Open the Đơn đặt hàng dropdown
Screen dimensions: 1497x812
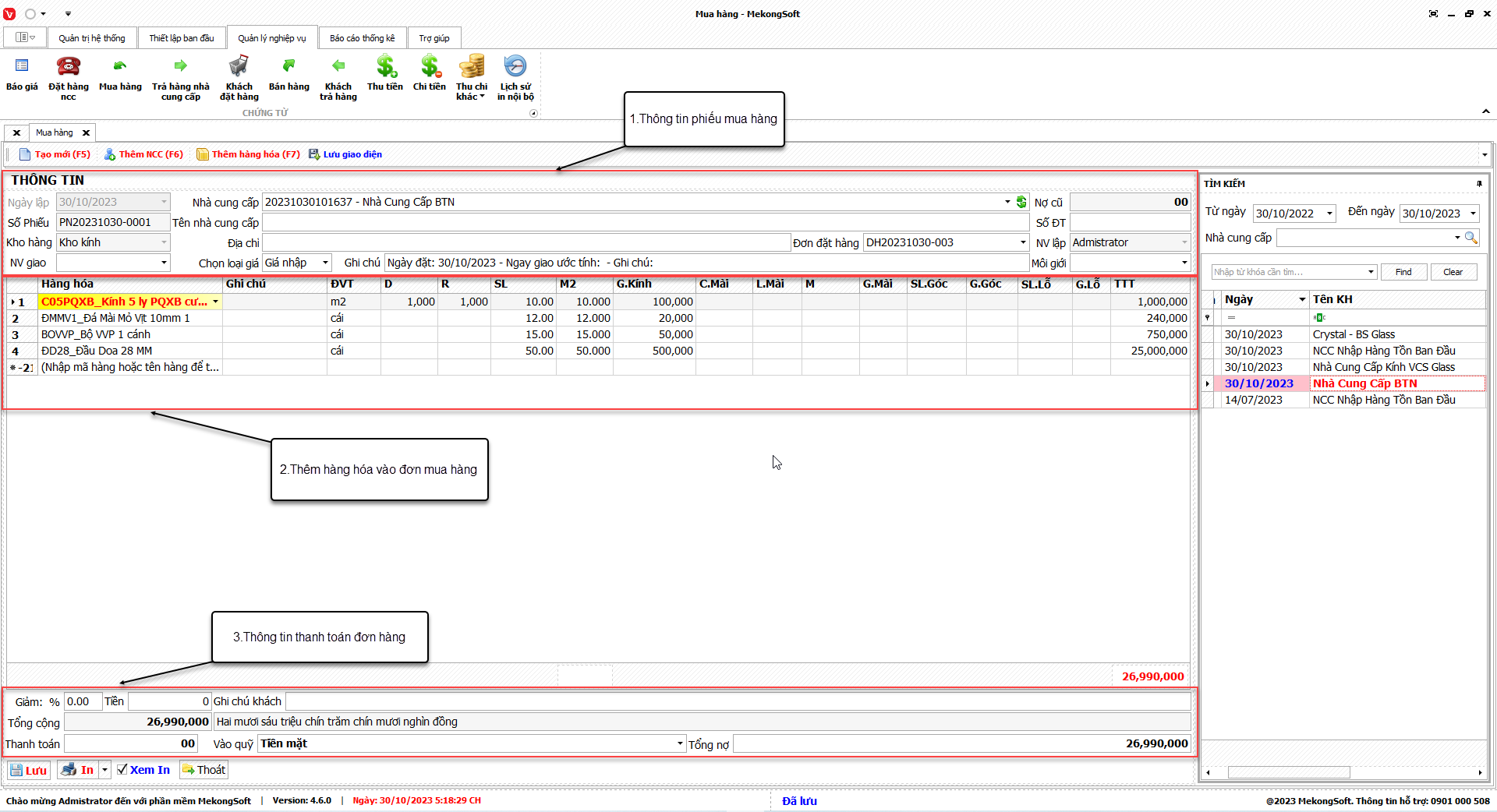[x=1023, y=243]
